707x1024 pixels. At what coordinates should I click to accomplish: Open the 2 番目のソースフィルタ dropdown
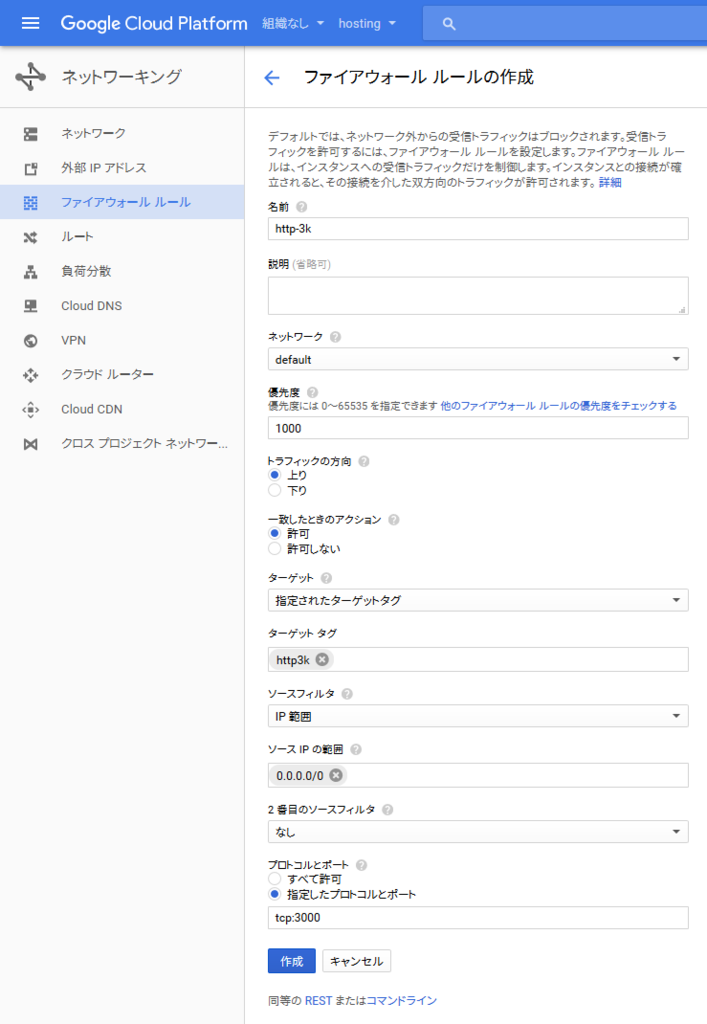[478, 832]
